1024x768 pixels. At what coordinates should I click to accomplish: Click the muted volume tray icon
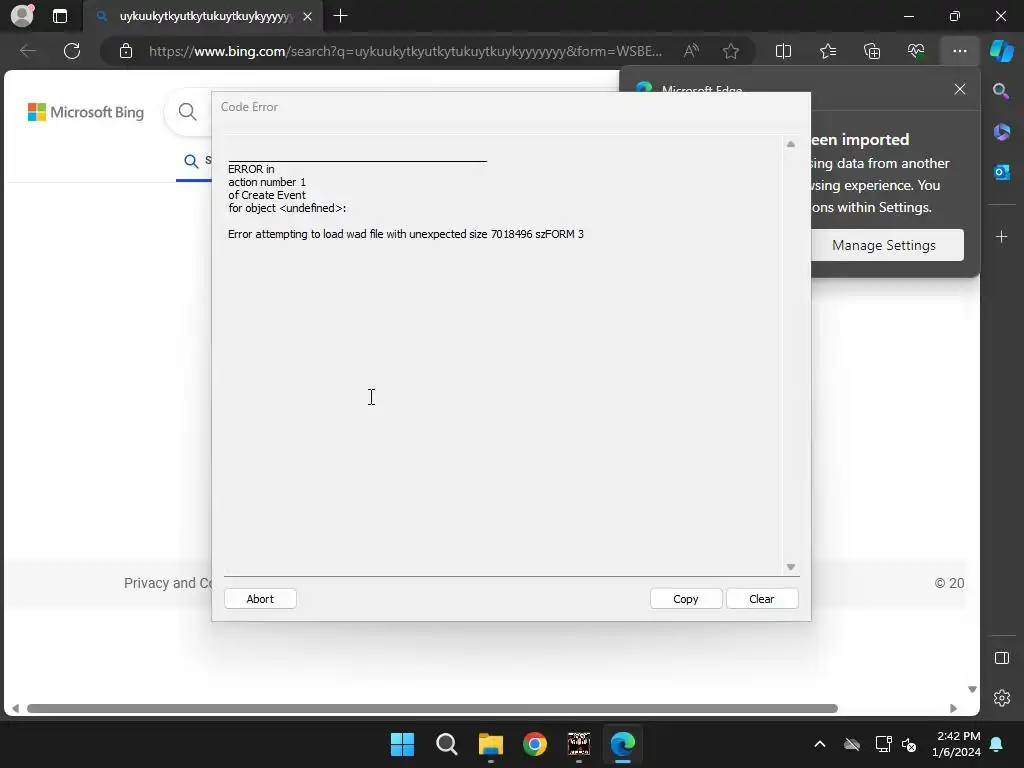(x=909, y=744)
